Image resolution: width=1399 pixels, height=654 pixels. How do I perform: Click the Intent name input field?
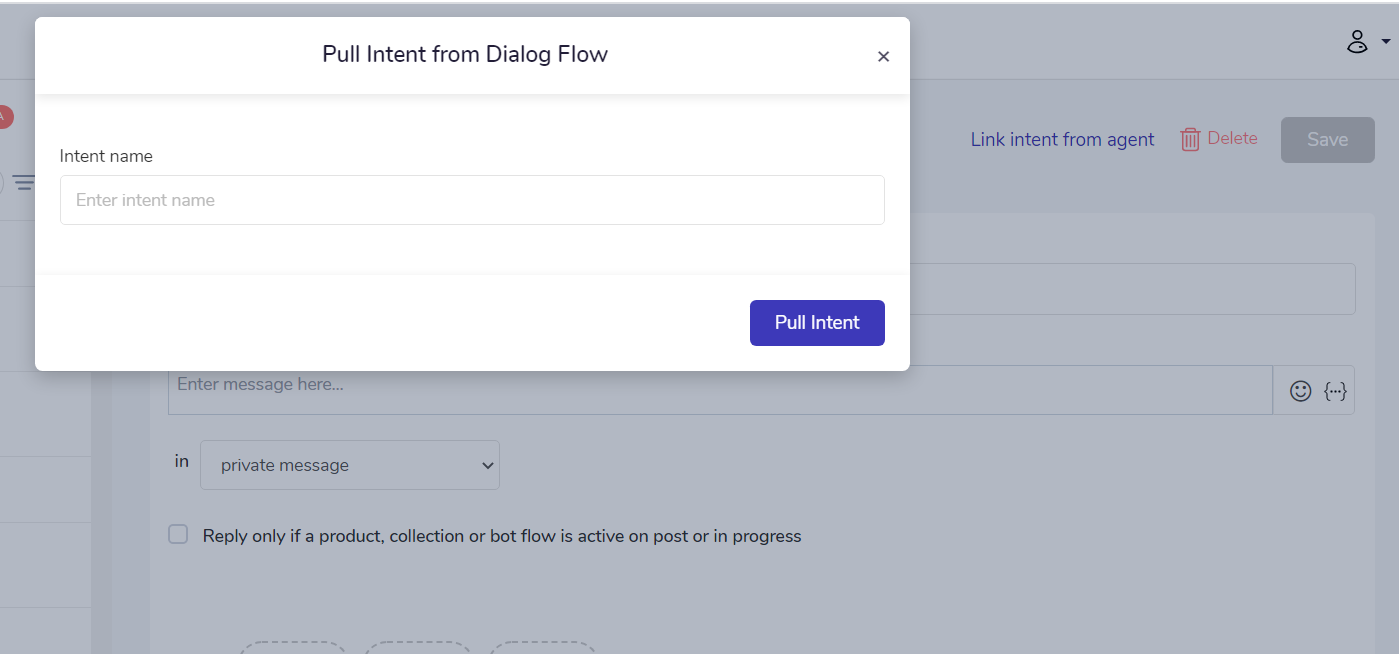point(472,200)
